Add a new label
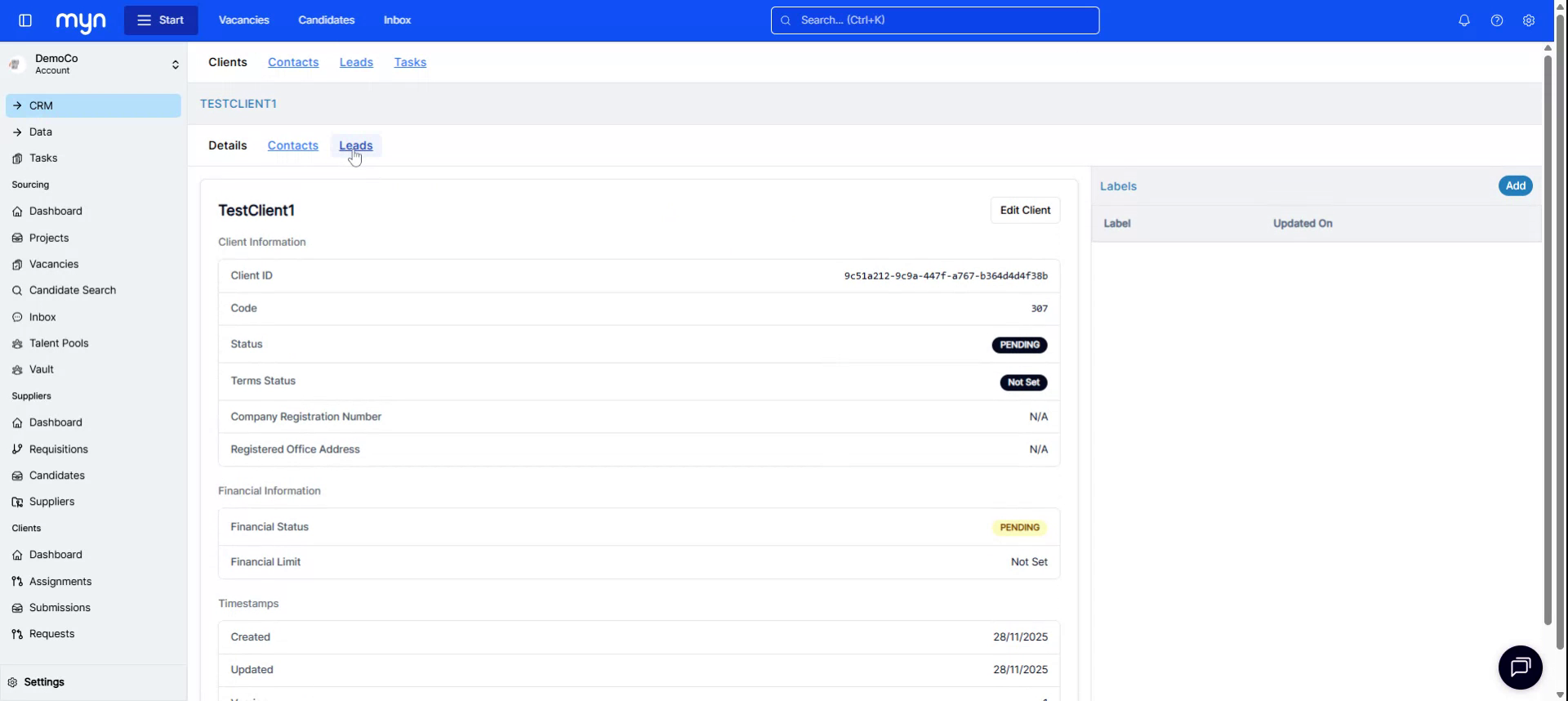1568x701 pixels. (1515, 186)
